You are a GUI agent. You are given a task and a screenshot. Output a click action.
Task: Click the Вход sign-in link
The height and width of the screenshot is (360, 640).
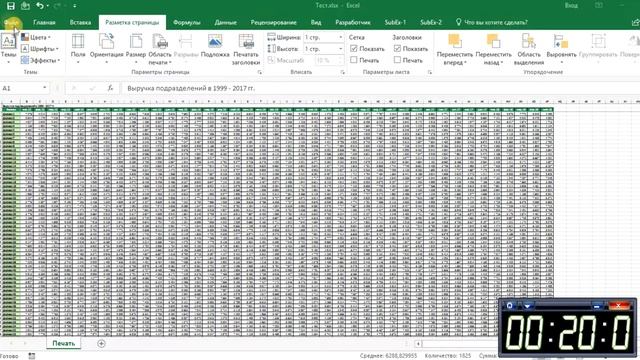(x=571, y=6)
